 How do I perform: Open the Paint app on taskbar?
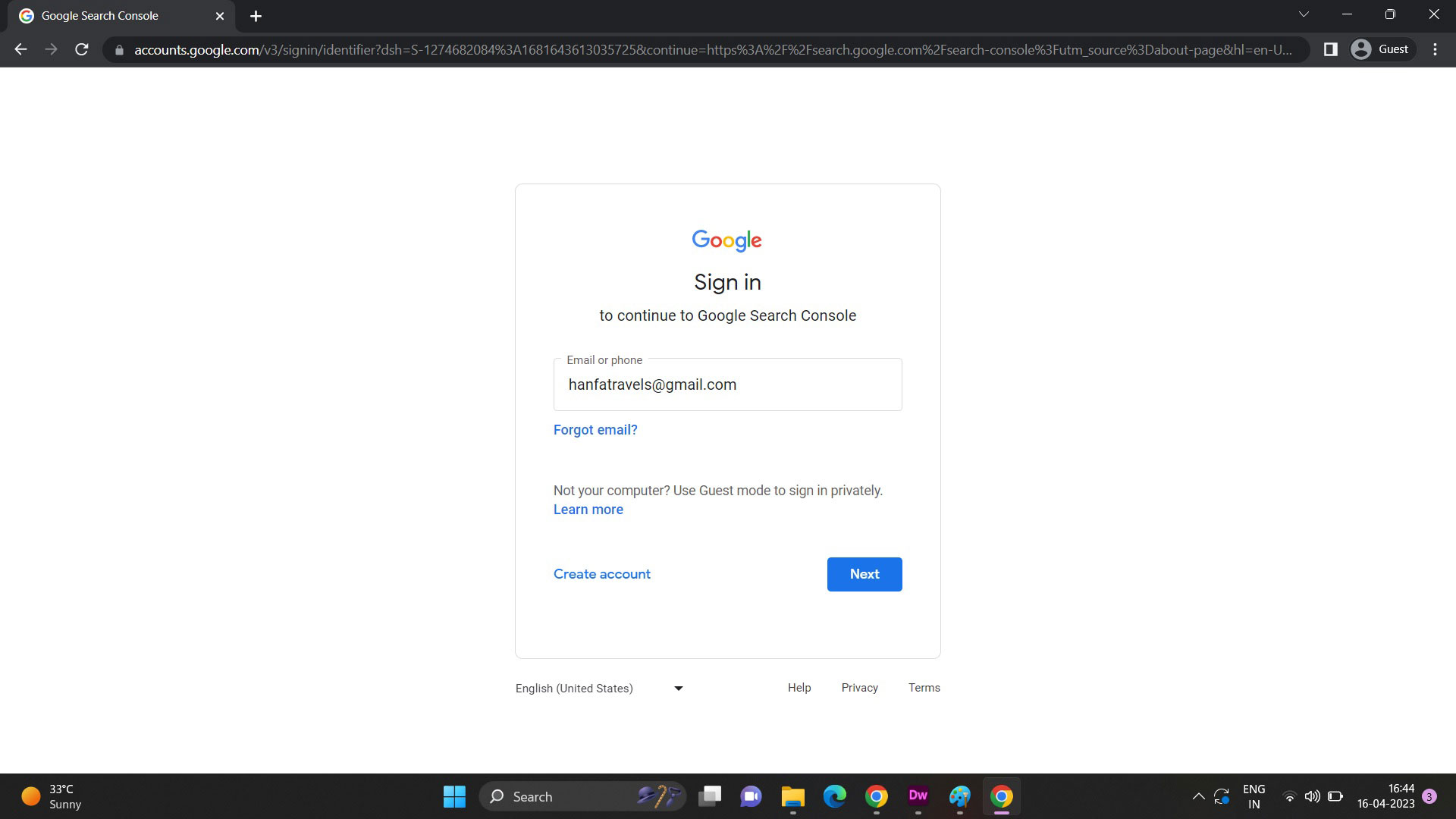(x=959, y=796)
